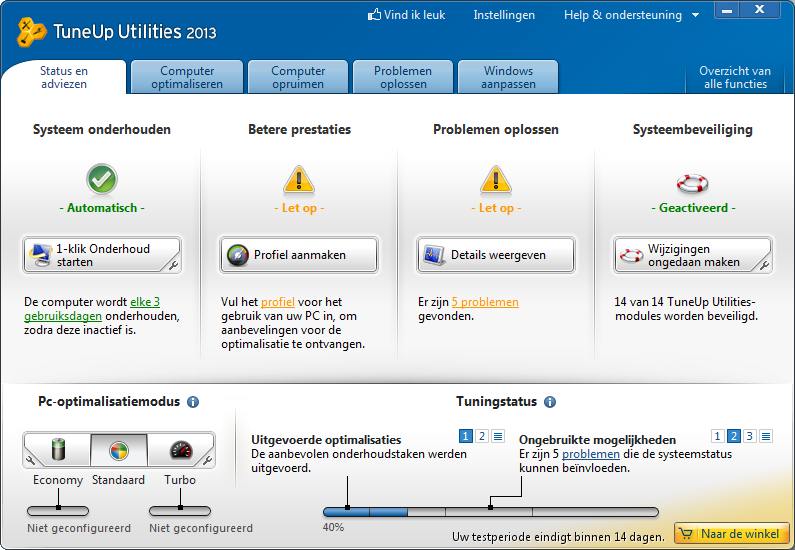
Task: Click the warning icon under Problemen oplossen
Action: tap(496, 180)
